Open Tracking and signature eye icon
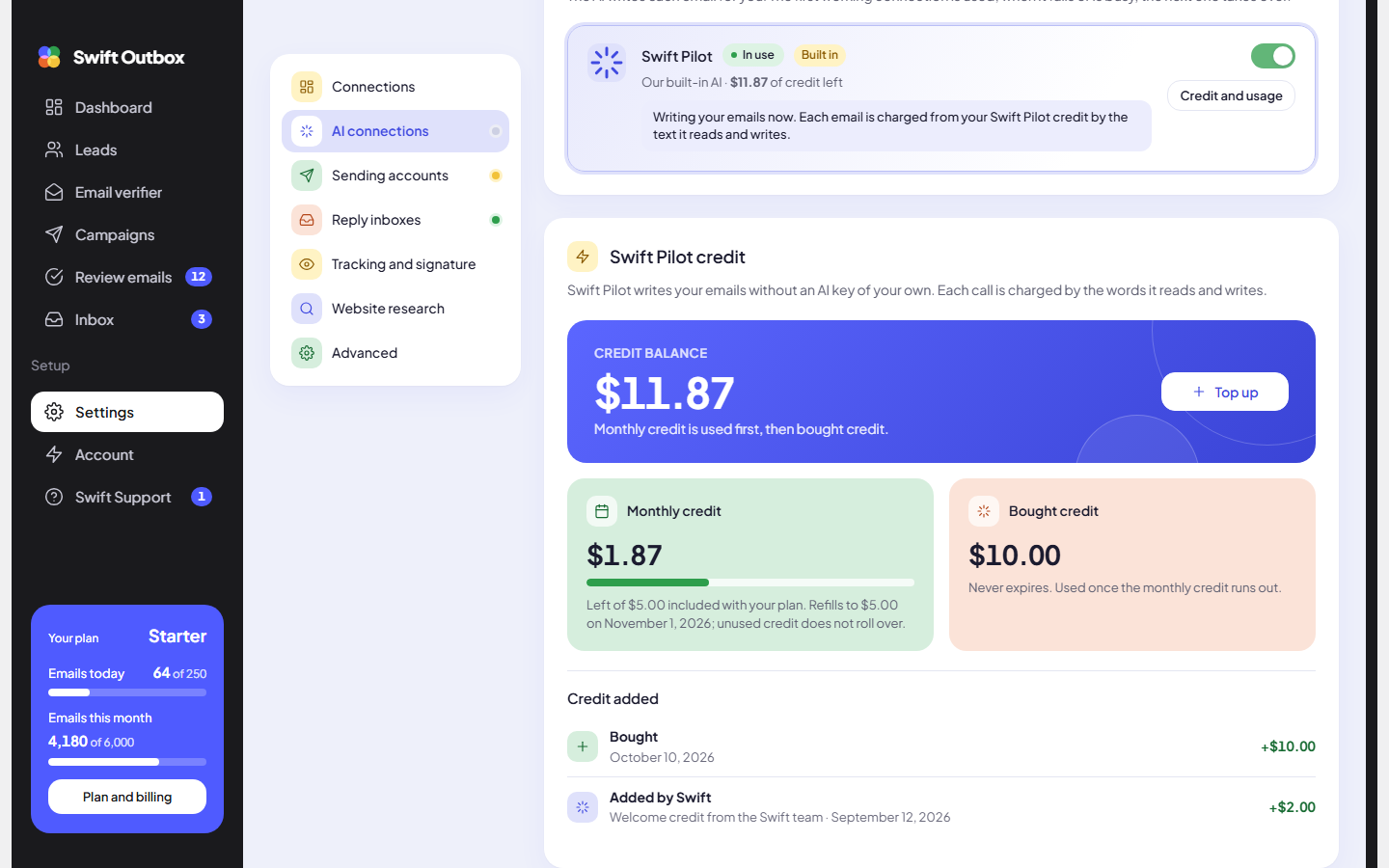This screenshot has height=868, width=1389. coord(307,264)
